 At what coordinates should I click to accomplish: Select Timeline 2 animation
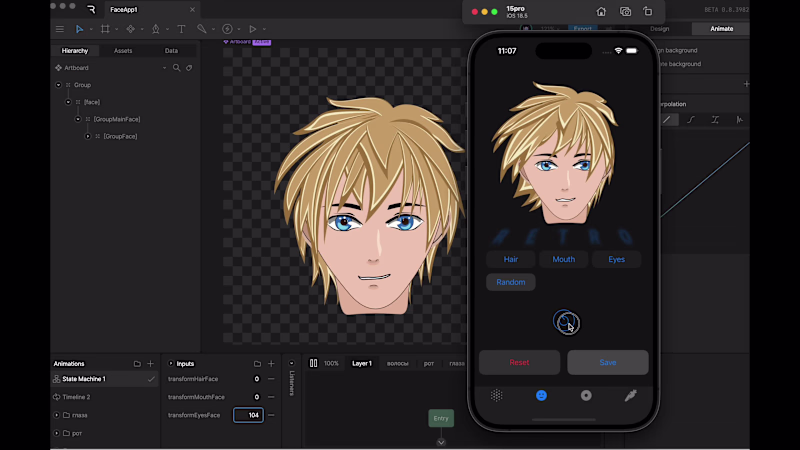pos(76,397)
